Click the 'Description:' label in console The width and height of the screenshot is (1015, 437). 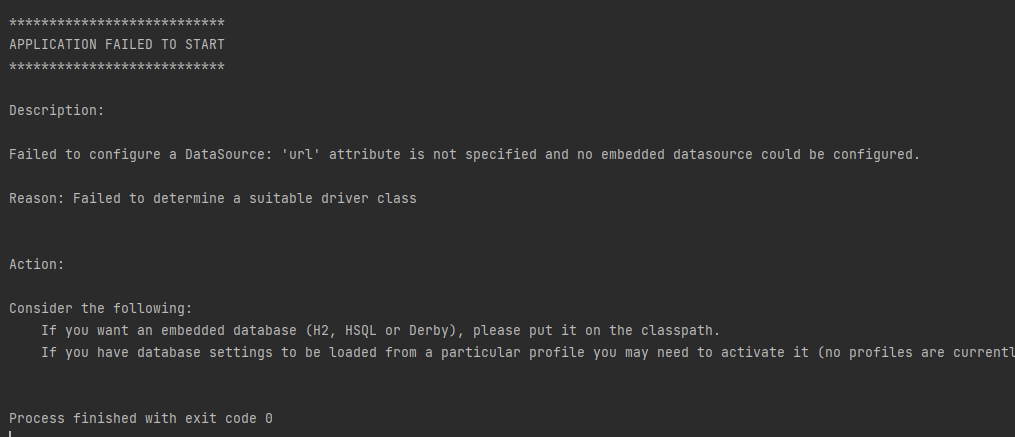(56, 110)
